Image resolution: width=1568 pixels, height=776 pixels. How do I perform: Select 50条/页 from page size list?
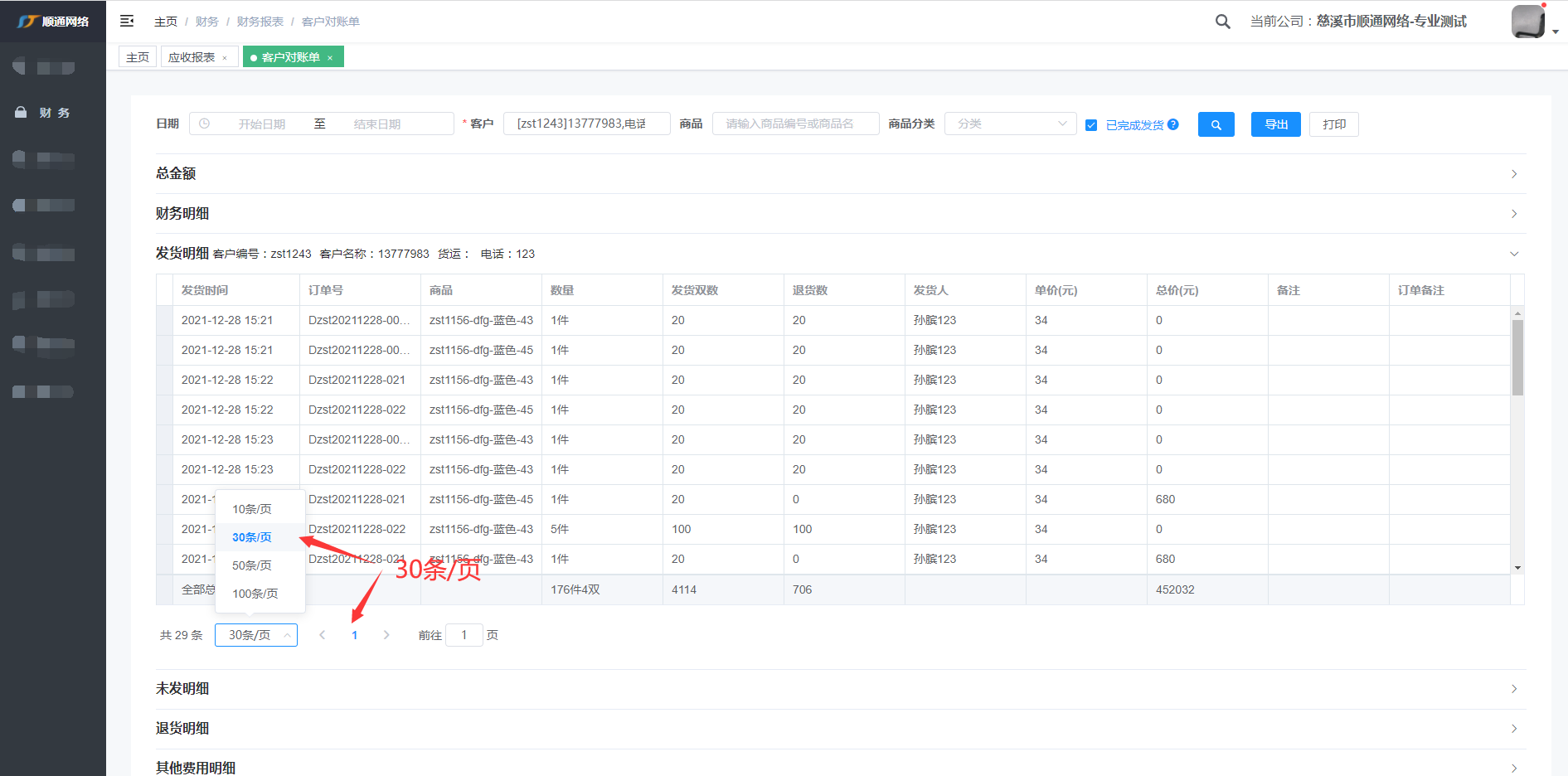tap(252, 565)
